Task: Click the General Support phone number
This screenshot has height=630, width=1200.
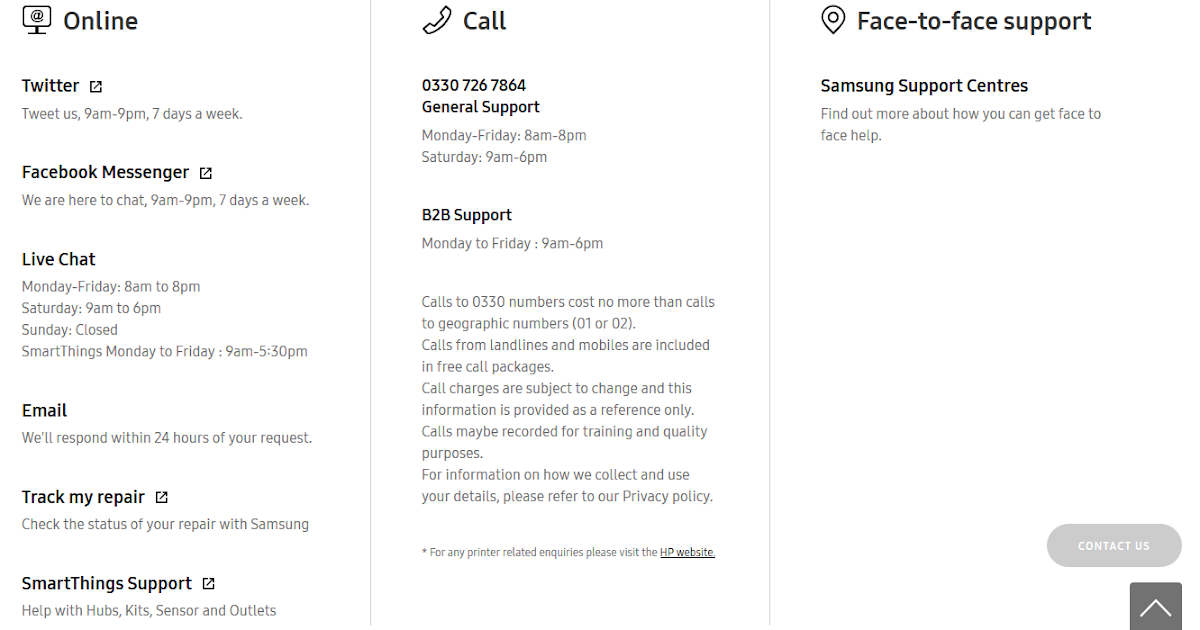Action: (474, 85)
